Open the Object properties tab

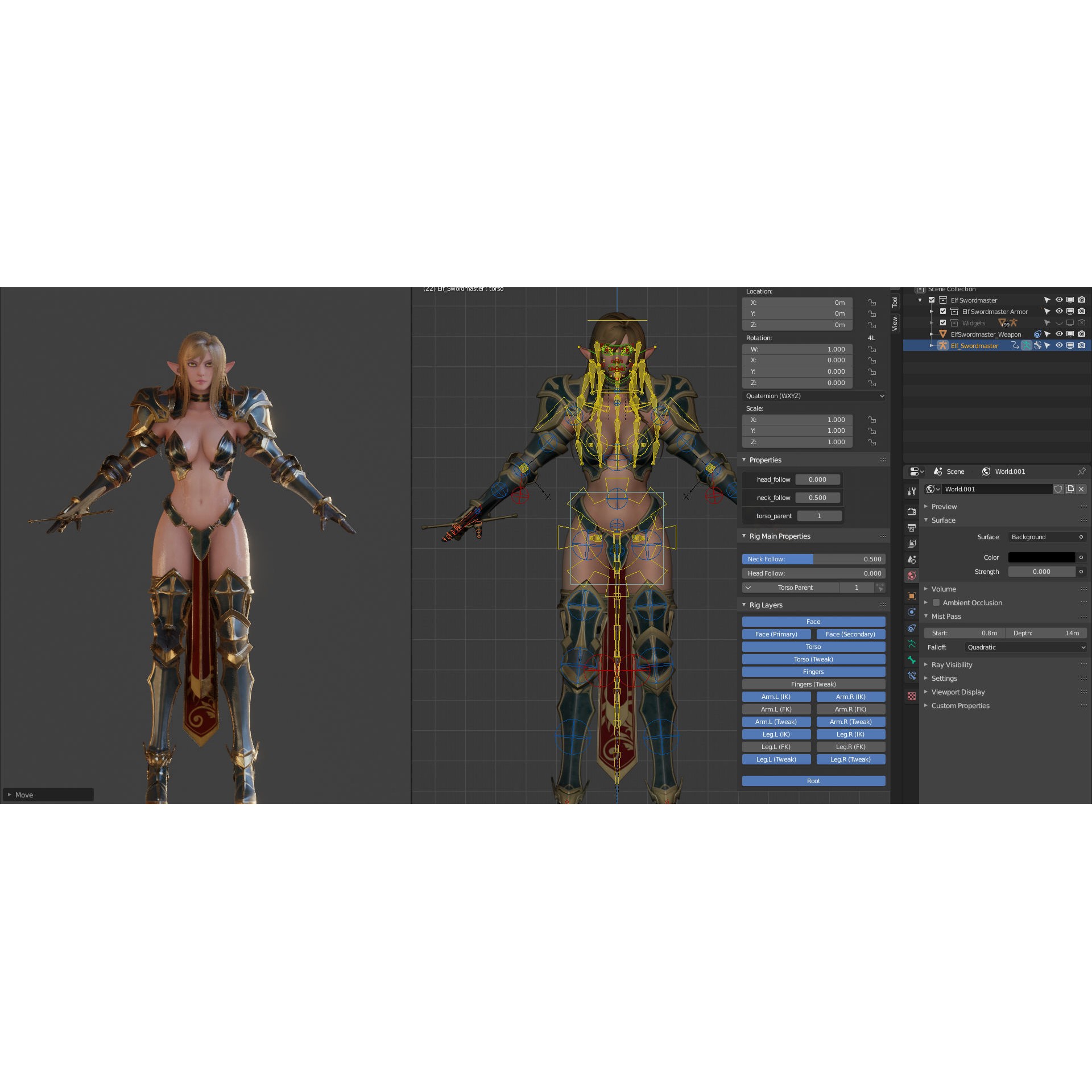pyautogui.click(x=912, y=596)
